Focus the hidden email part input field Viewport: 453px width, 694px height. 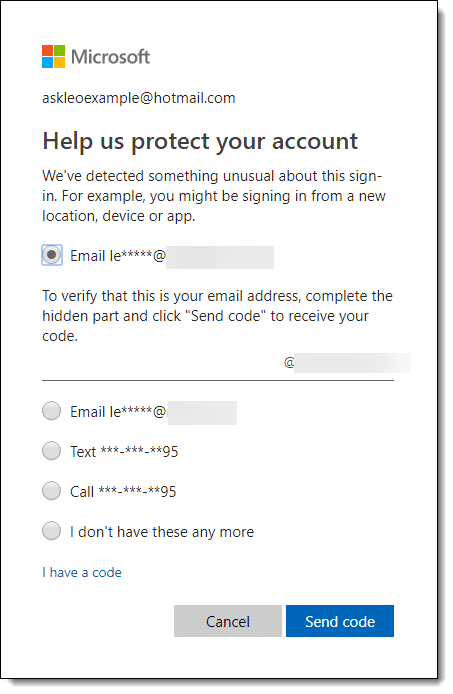(x=162, y=364)
